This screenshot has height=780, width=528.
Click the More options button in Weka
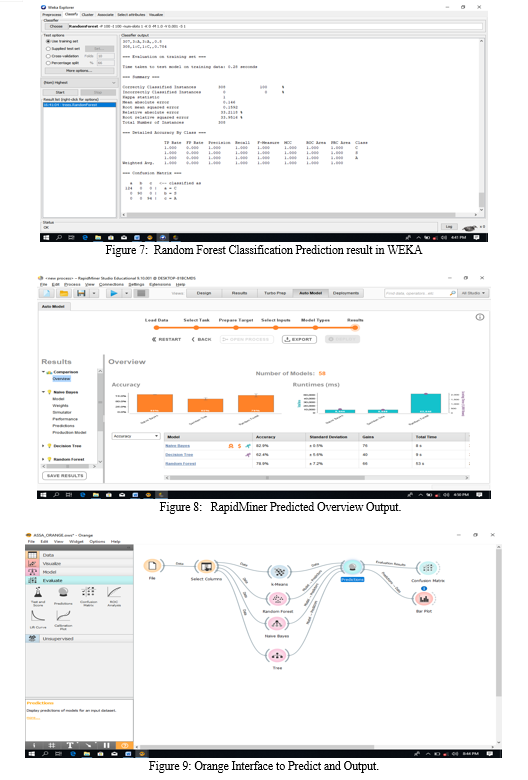click(x=79, y=71)
